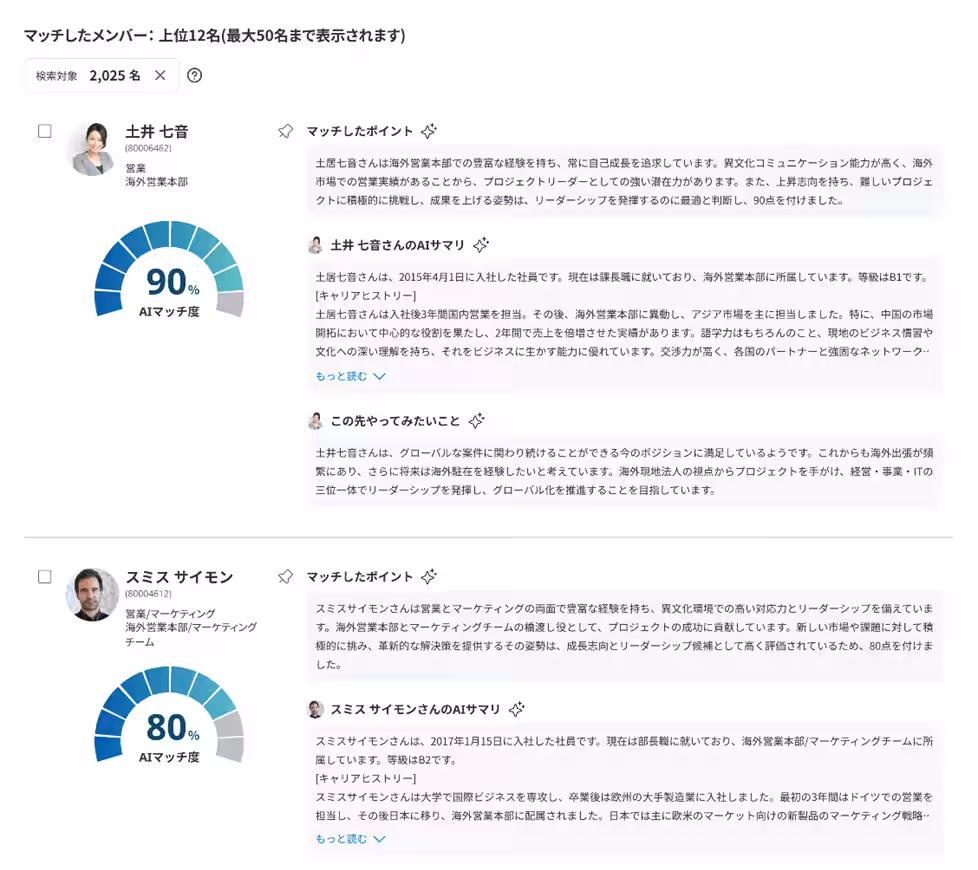Image resolution: width=978 pixels, height=870 pixels.
Task: Click the bookmark icon beside 土井's マッチしたポイント
Action: [283, 130]
